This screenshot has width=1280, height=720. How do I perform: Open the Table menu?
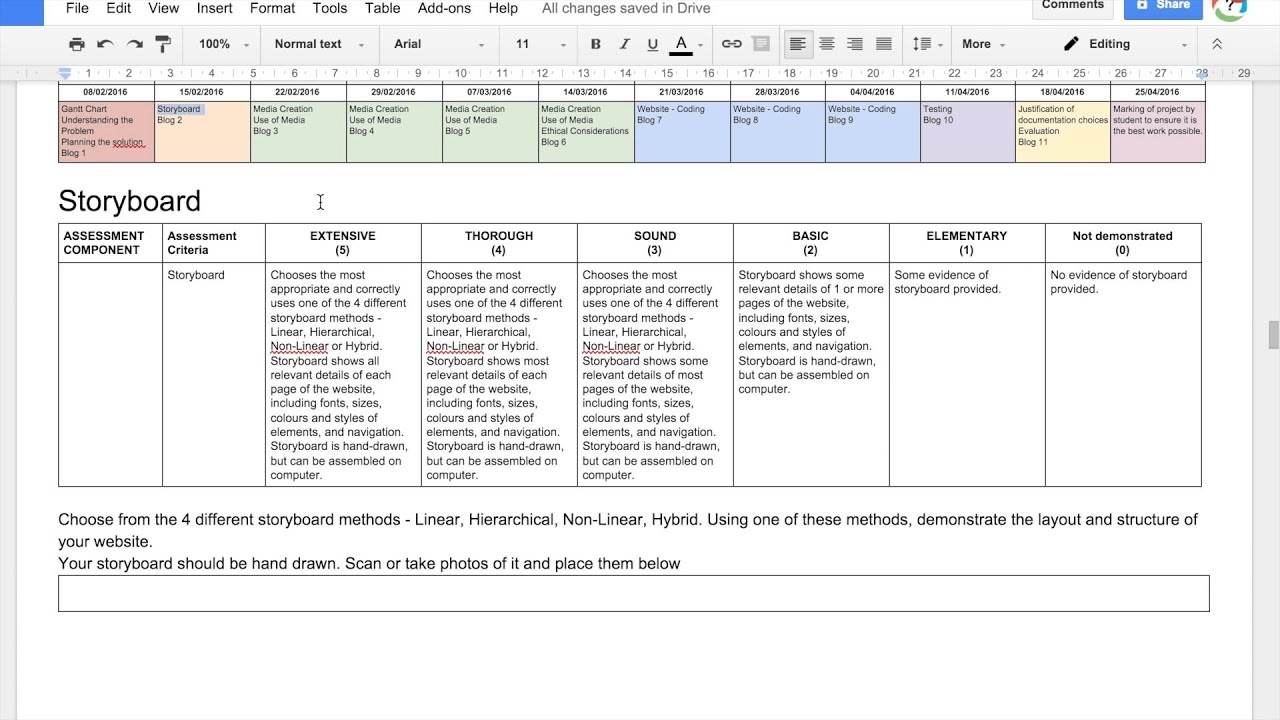pyautogui.click(x=382, y=8)
